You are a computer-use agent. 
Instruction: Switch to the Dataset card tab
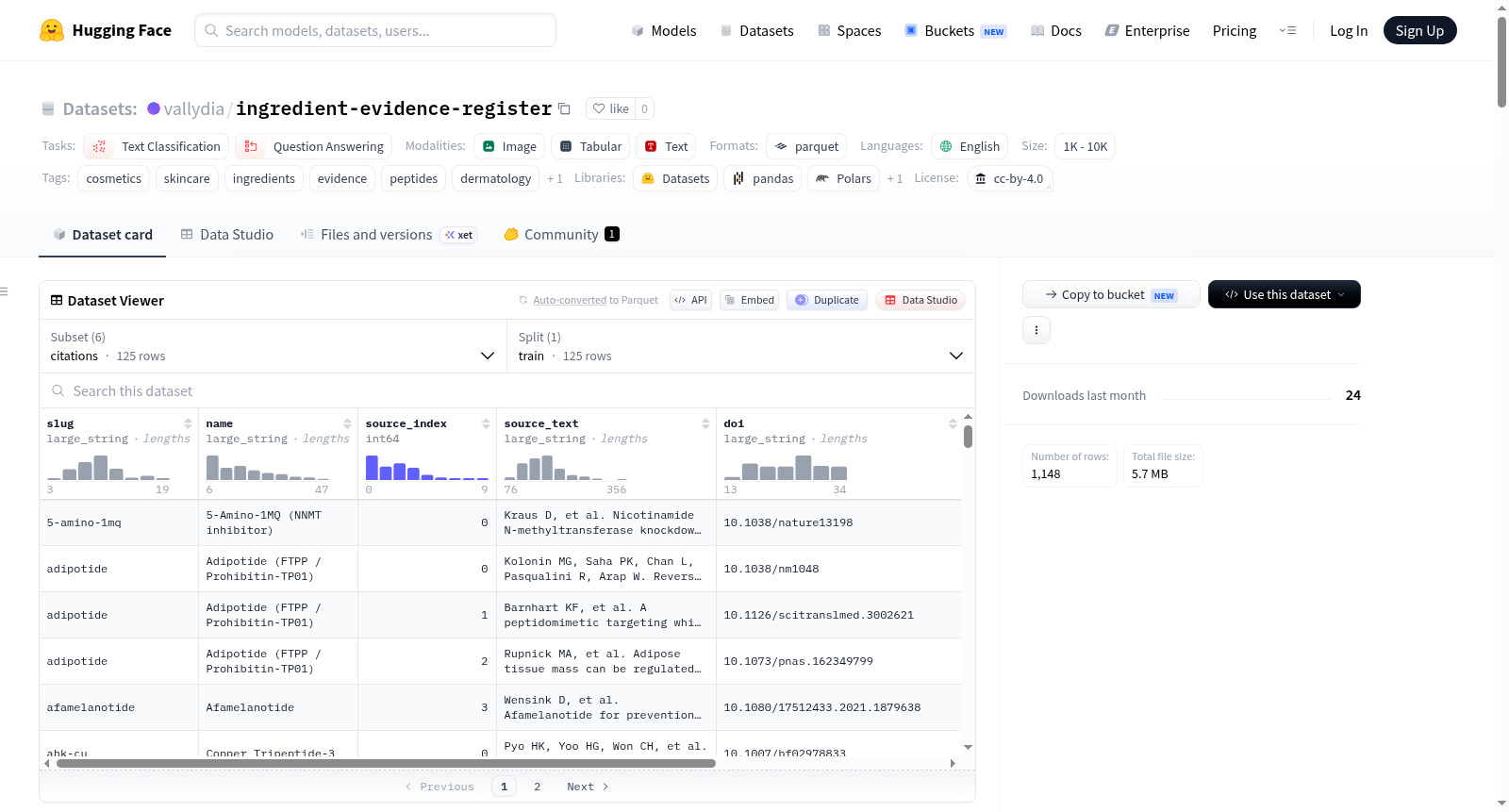click(x=102, y=235)
